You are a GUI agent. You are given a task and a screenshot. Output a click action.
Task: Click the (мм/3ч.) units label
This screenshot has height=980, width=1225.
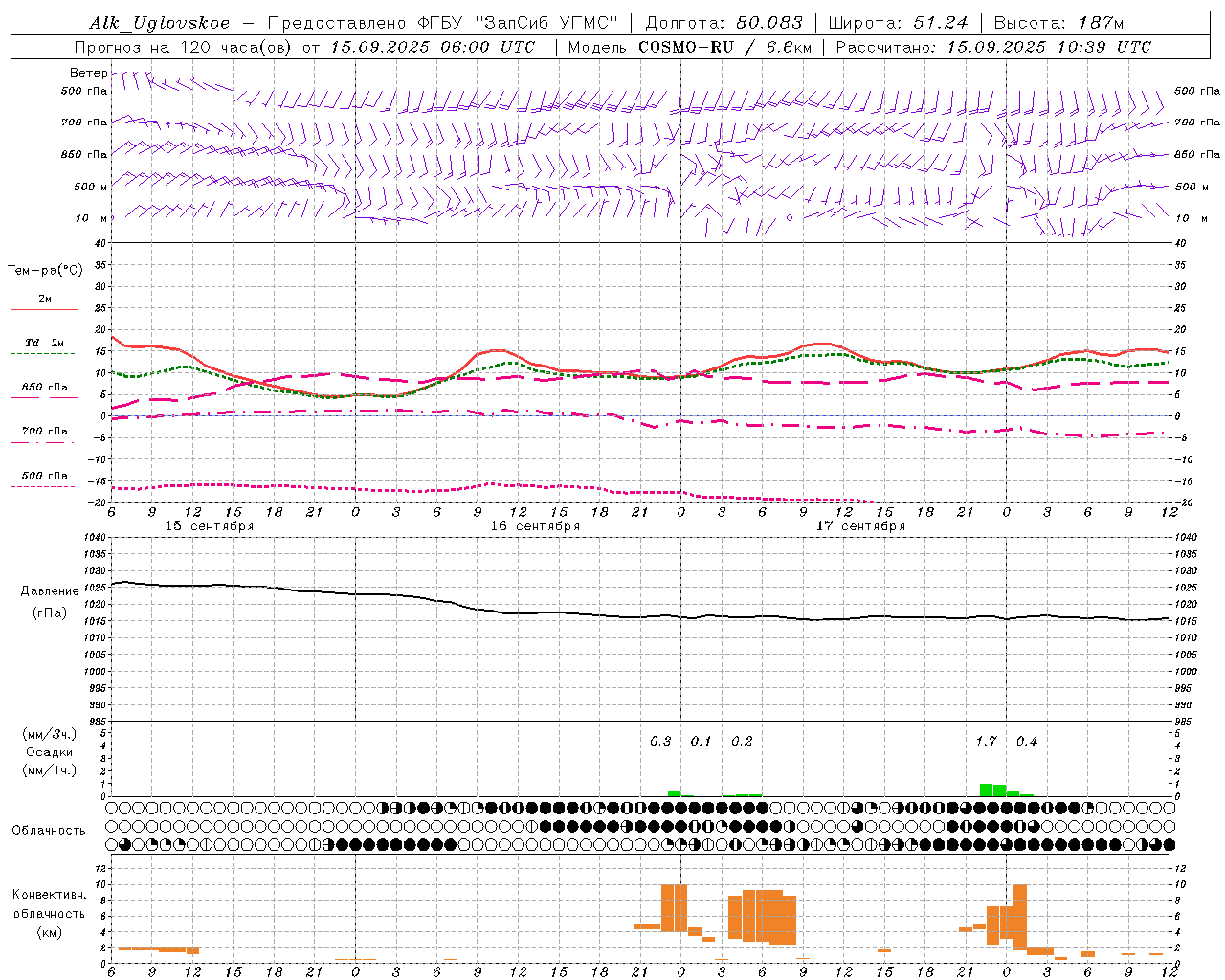click(49, 734)
